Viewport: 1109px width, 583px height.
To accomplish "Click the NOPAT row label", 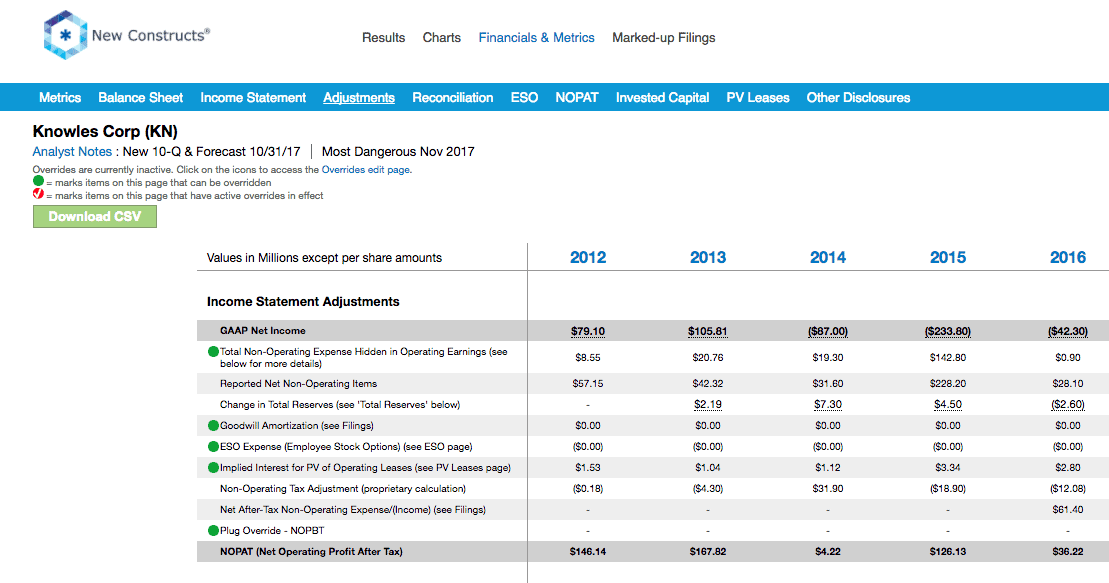I will (x=311, y=552).
